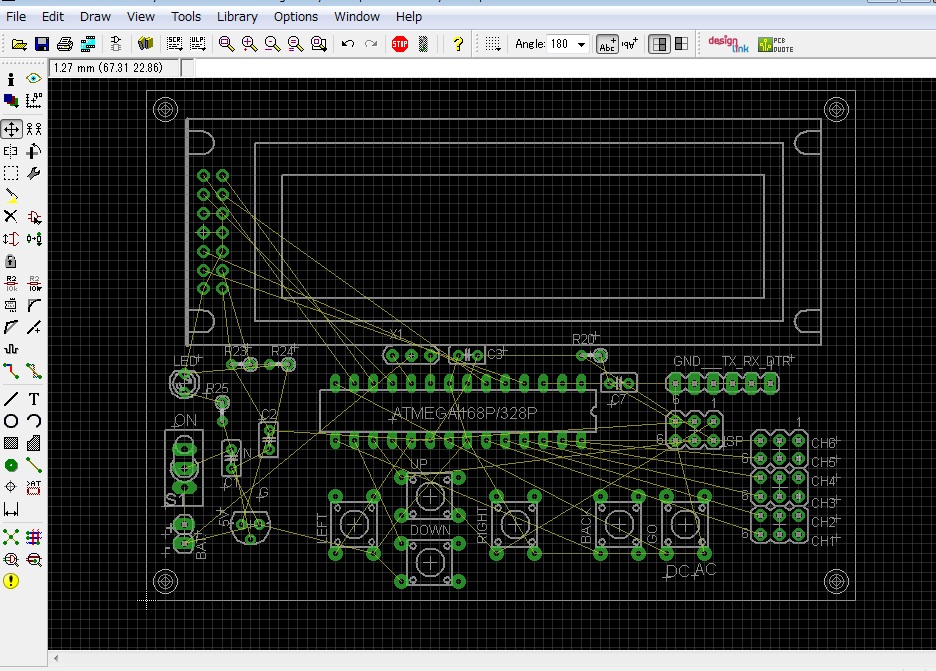Choose the Via tool (green octagon)

point(11,465)
